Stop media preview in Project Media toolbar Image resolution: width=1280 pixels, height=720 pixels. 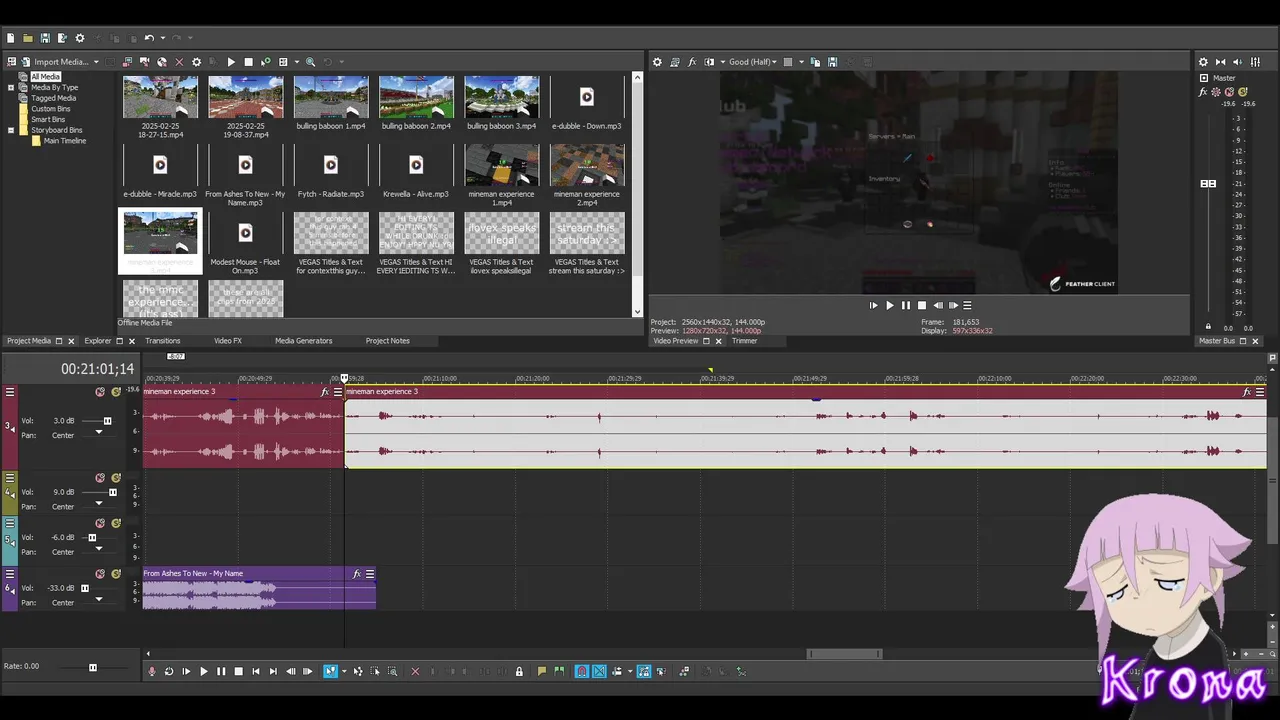coord(248,62)
